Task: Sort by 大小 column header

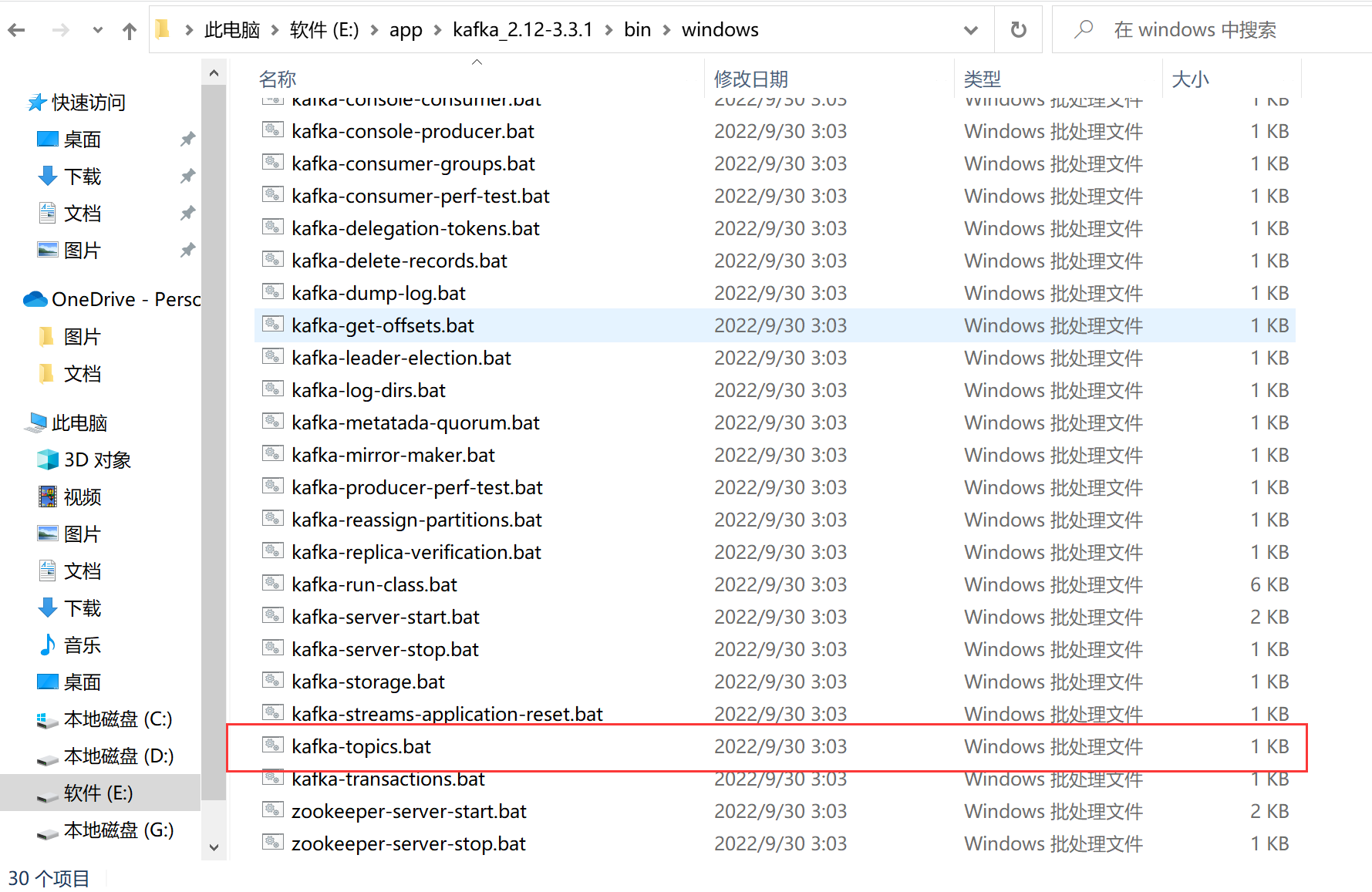Action: 1190,79
